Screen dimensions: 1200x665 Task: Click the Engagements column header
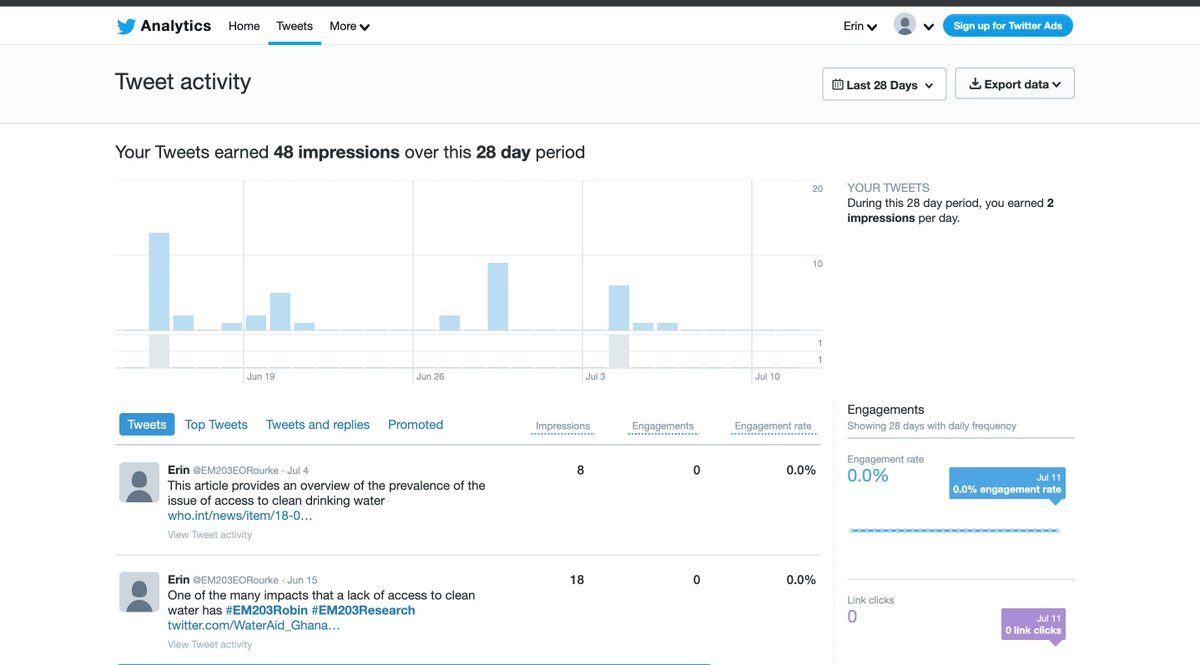[x=663, y=426]
